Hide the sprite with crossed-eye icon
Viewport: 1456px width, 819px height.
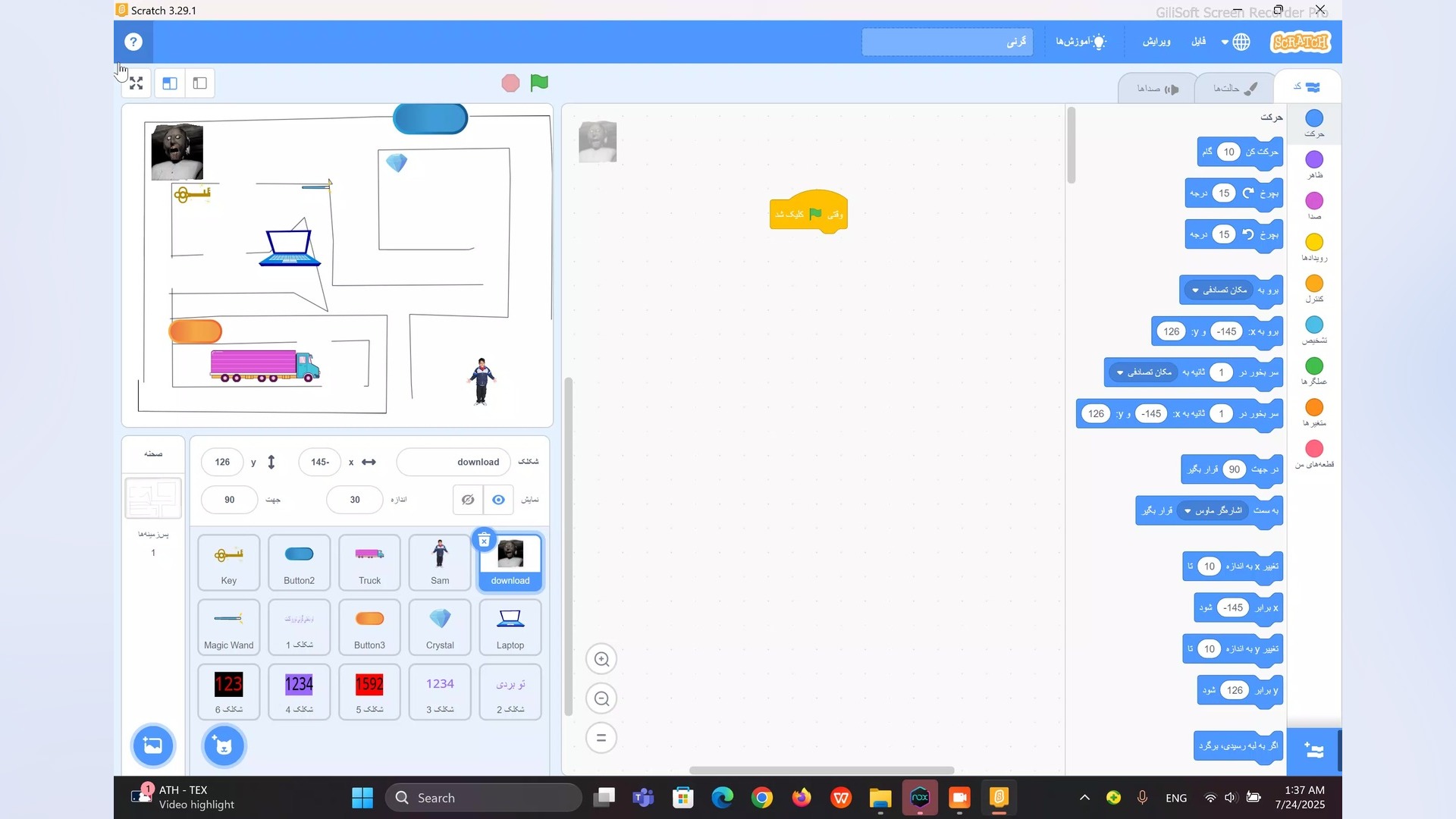[468, 500]
